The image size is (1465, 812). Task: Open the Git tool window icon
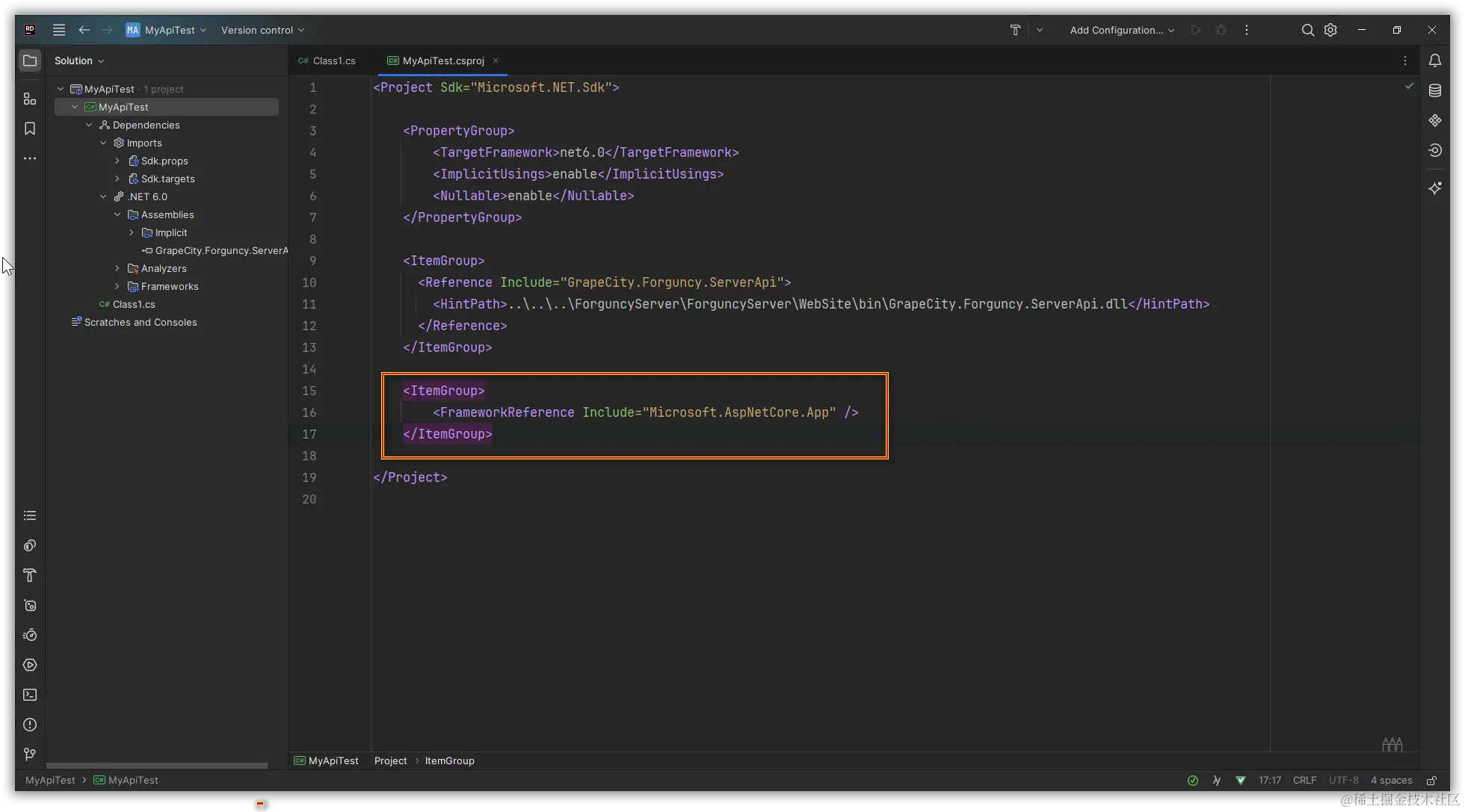click(30, 754)
